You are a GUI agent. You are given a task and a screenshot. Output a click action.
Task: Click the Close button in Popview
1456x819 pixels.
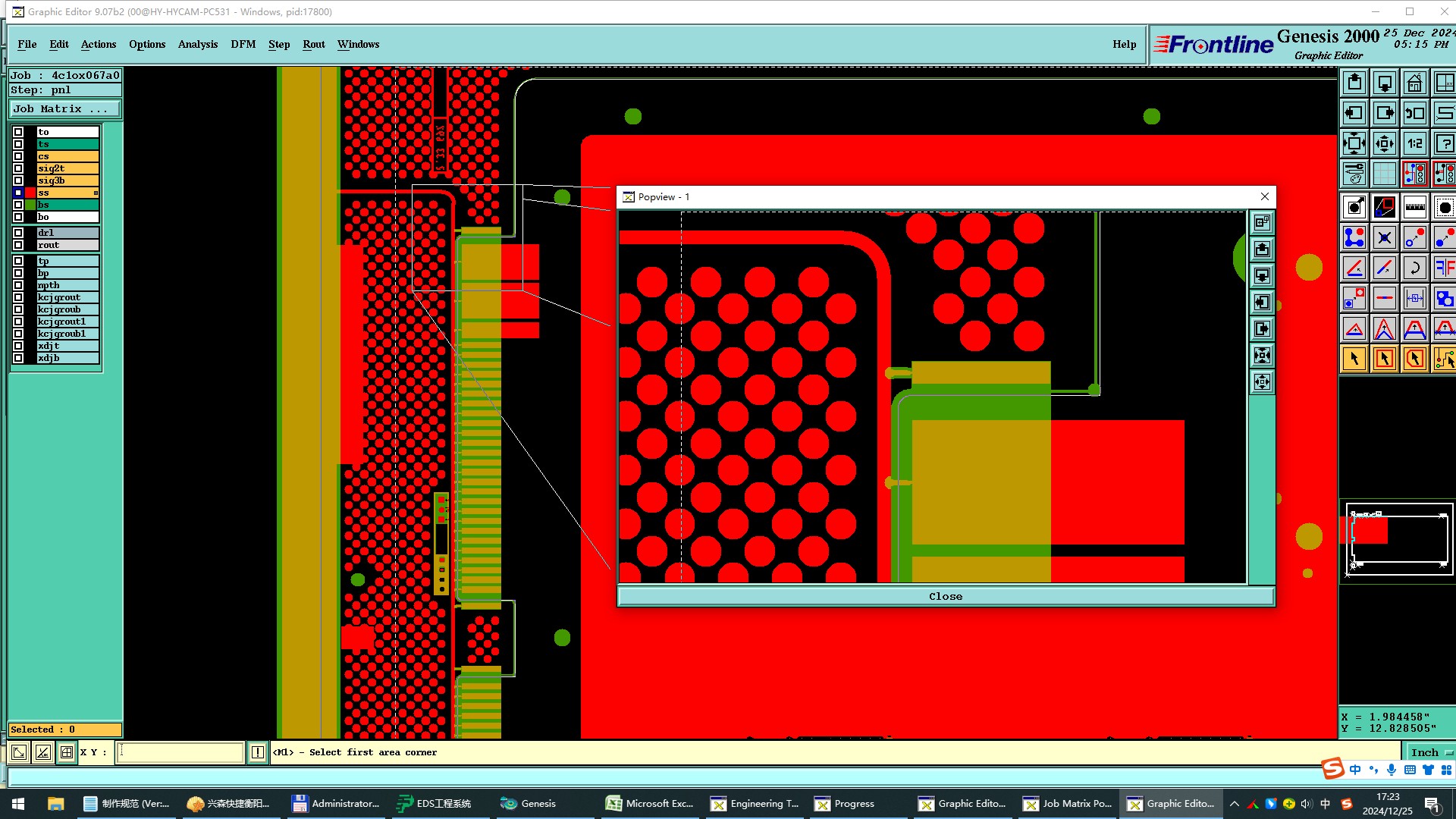[946, 597]
